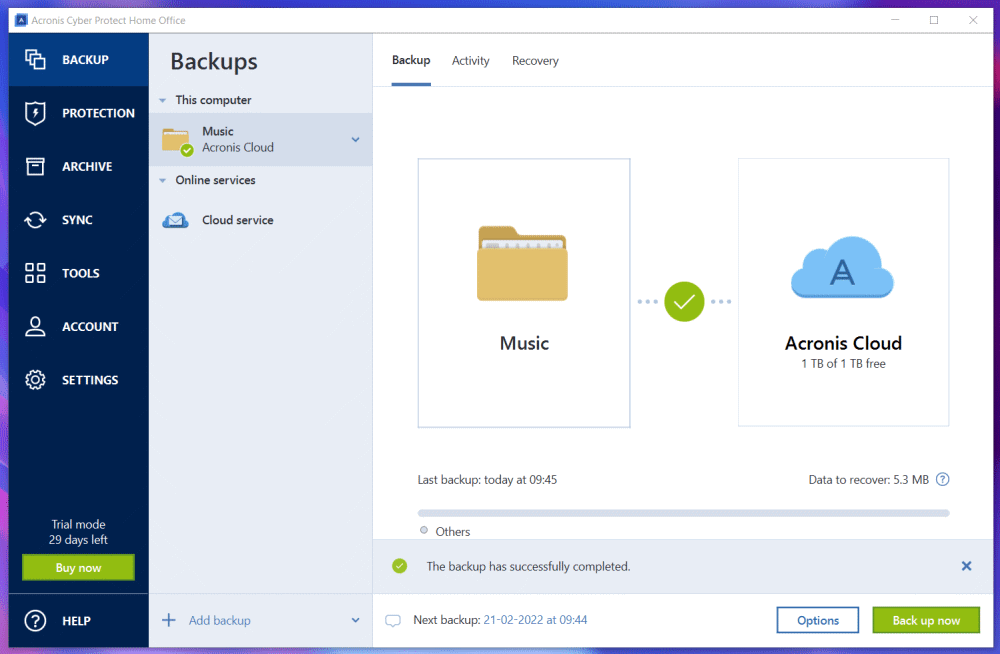Expand the Music backup chevron menu
1000x654 pixels.
[355, 140]
